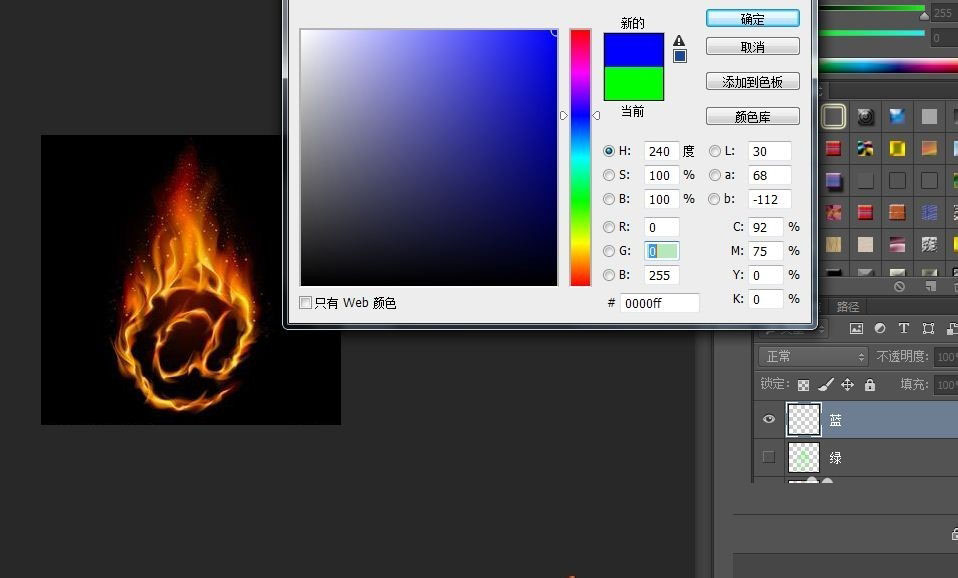Click the 添加到色板 button
The width and height of the screenshot is (958, 578).
pyautogui.click(x=752, y=82)
